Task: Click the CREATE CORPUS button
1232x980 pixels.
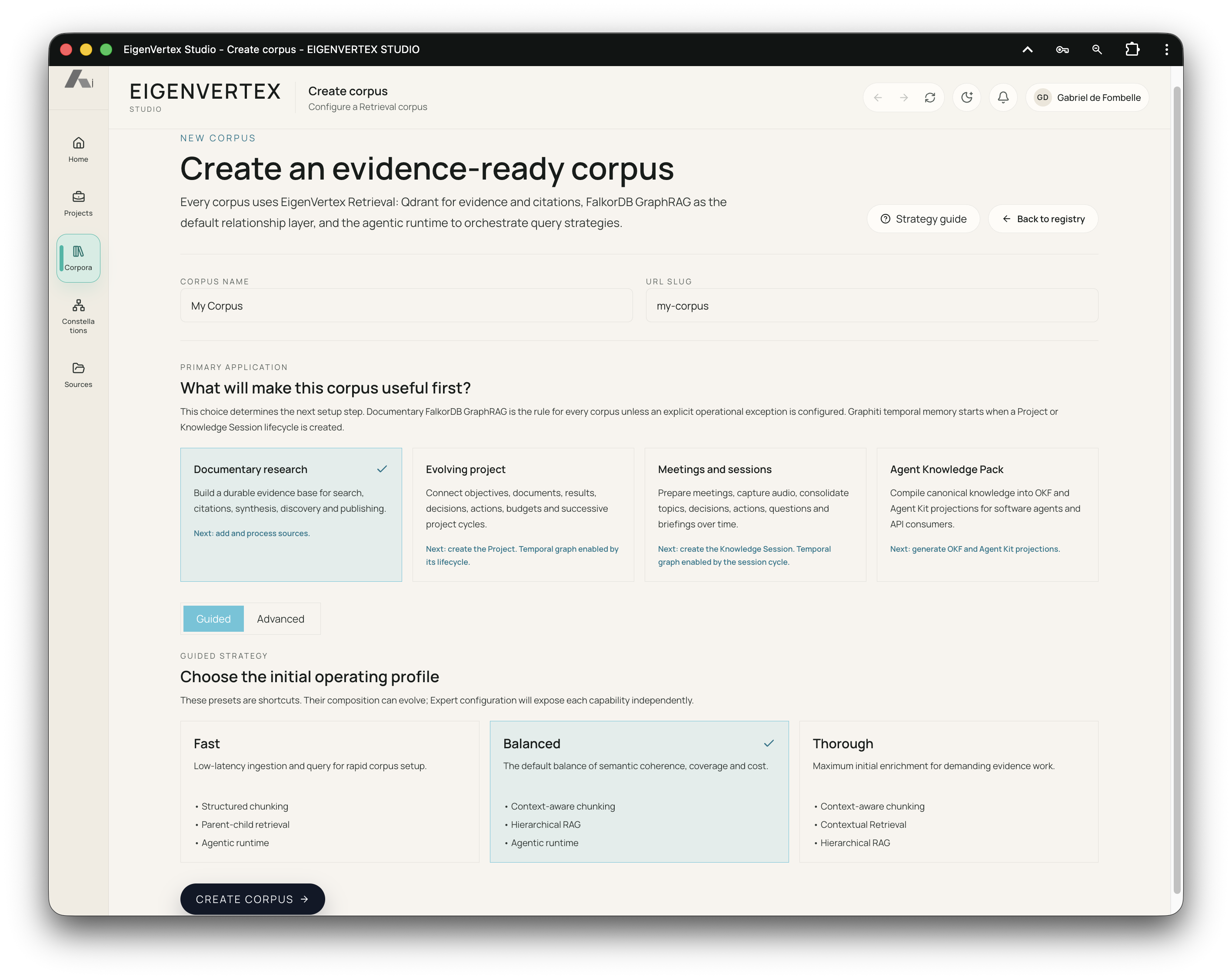Action: [253, 899]
